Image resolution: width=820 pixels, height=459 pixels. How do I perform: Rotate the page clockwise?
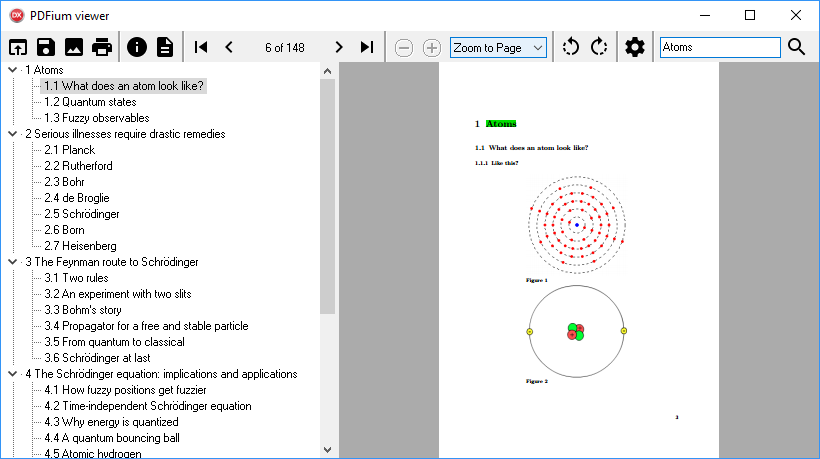[599, 47]
